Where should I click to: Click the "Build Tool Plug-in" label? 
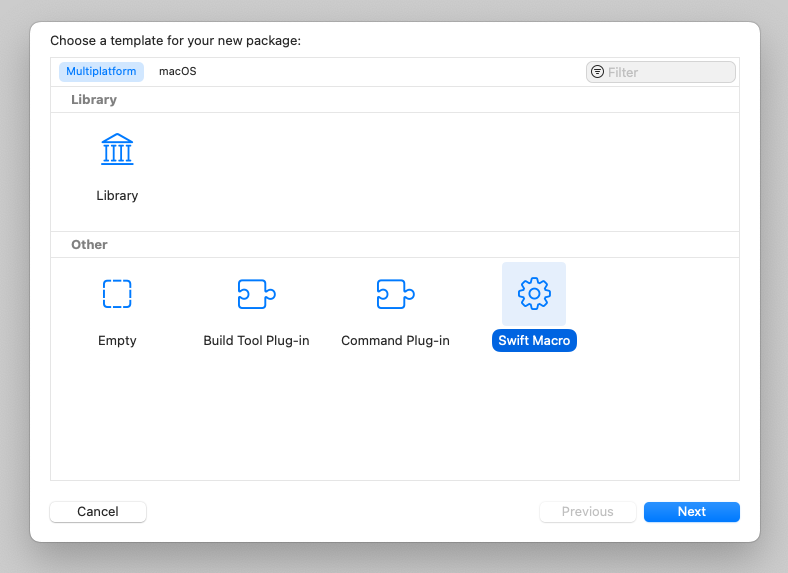pyautogui.click(x=256, y=341)
